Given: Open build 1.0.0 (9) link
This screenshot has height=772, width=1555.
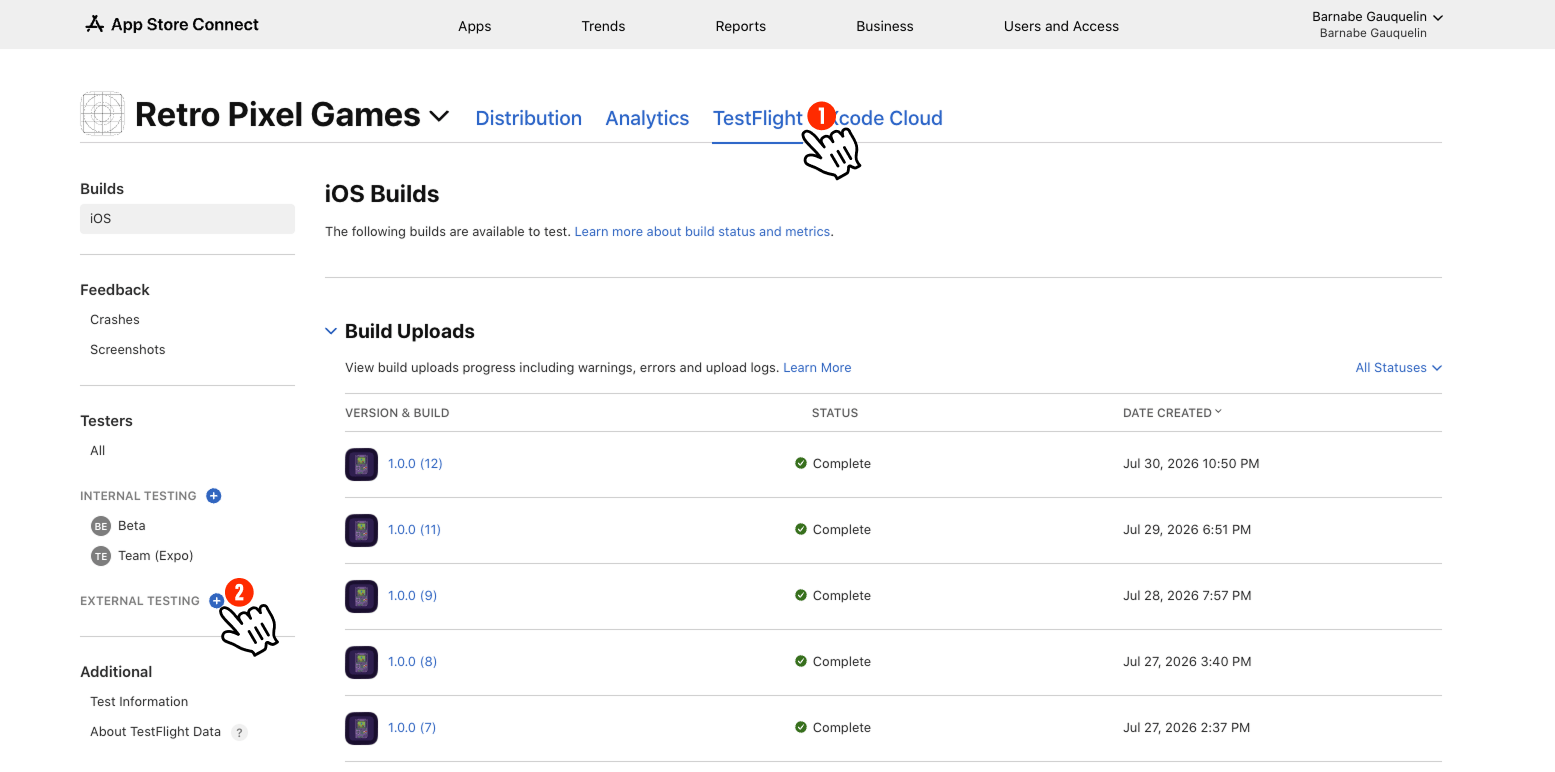Looking at the screenshot, I should 412,596.
